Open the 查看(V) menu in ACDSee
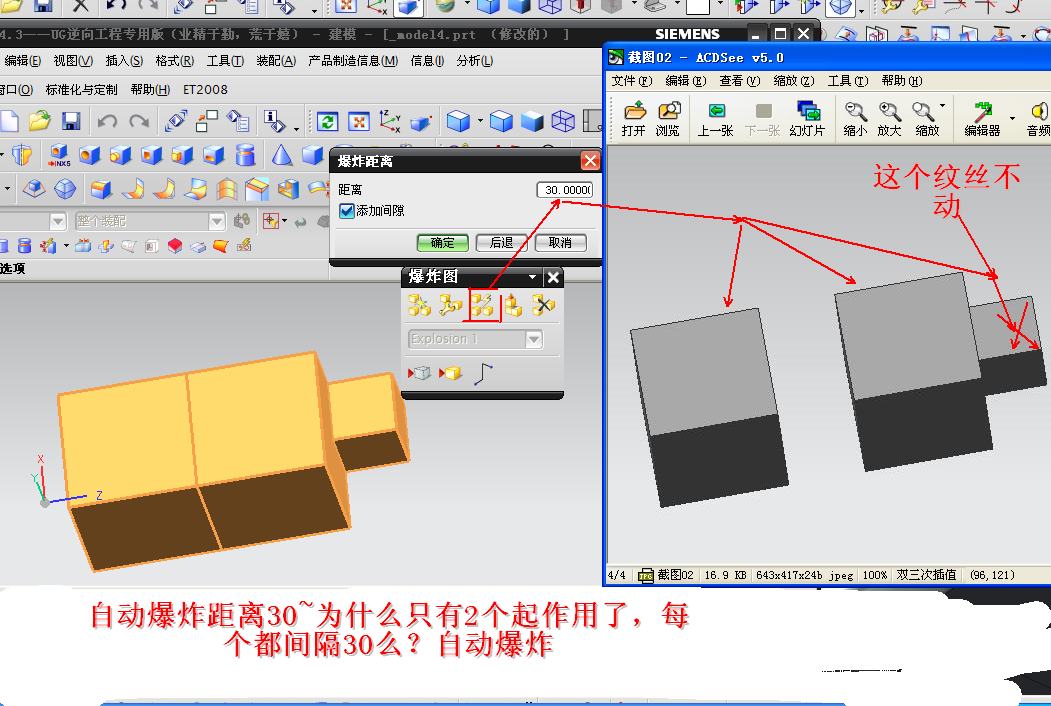The height and width of the screenshot is (706, 1051). click(x=740, y=81)
